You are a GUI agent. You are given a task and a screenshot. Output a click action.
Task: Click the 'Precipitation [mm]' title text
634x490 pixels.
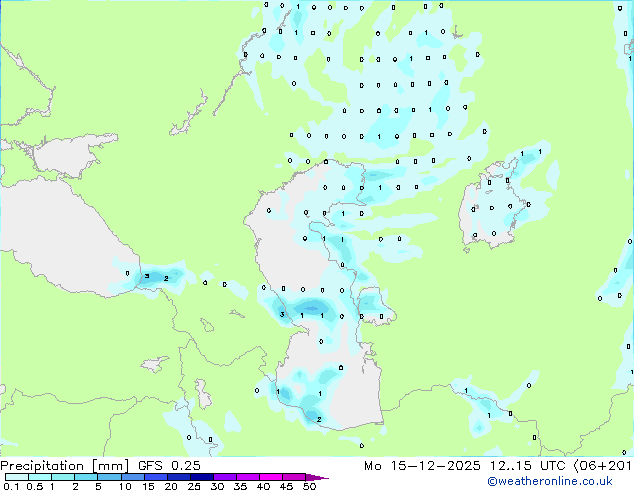(x=65, y=466)
